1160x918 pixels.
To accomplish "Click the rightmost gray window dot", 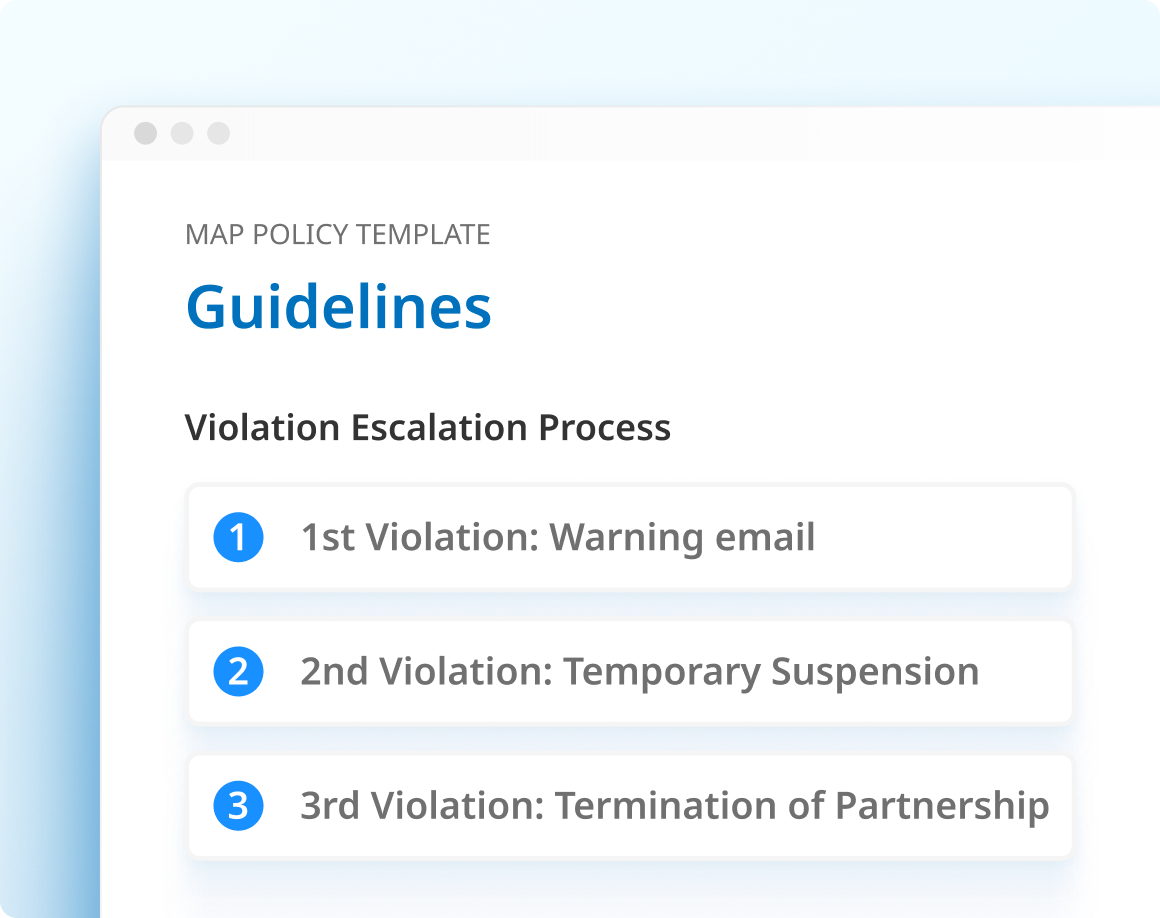I will (218, 133).
